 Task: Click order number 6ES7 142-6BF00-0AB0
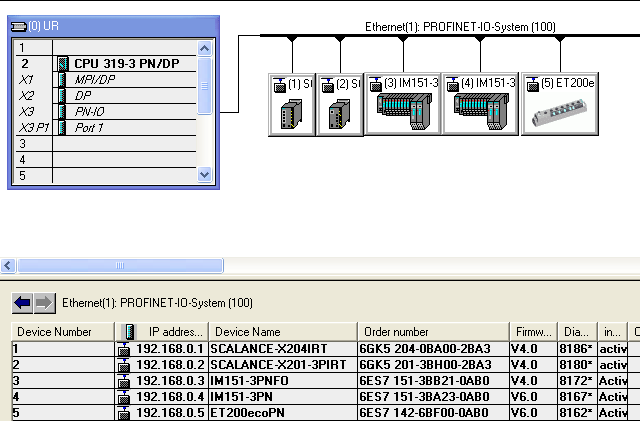[433, 412]
